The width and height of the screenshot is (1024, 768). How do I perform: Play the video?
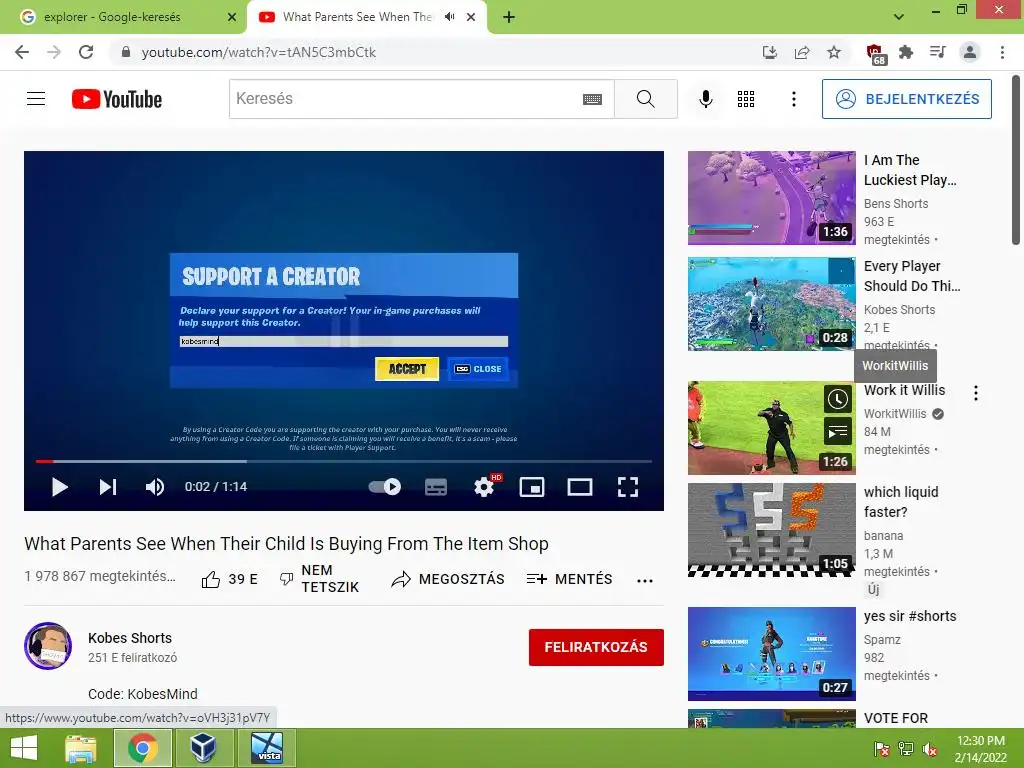click(x=59, y=487)
